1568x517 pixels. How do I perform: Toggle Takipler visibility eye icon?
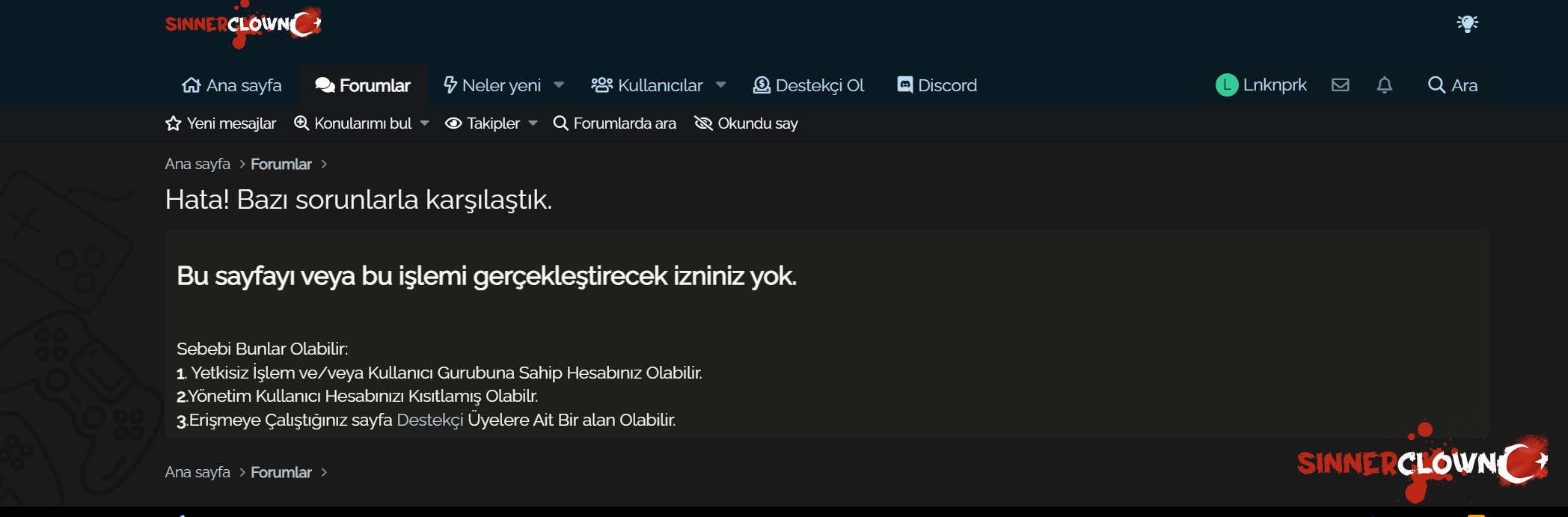pyautogui.click(x=453, y=123)
